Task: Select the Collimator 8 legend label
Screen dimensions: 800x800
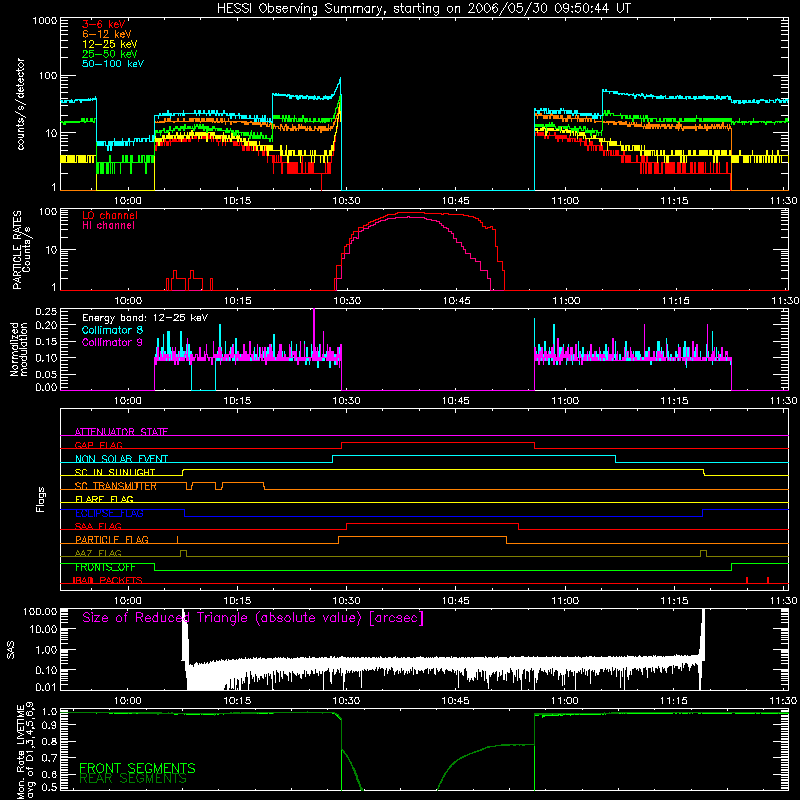Action: pos(112,330)
